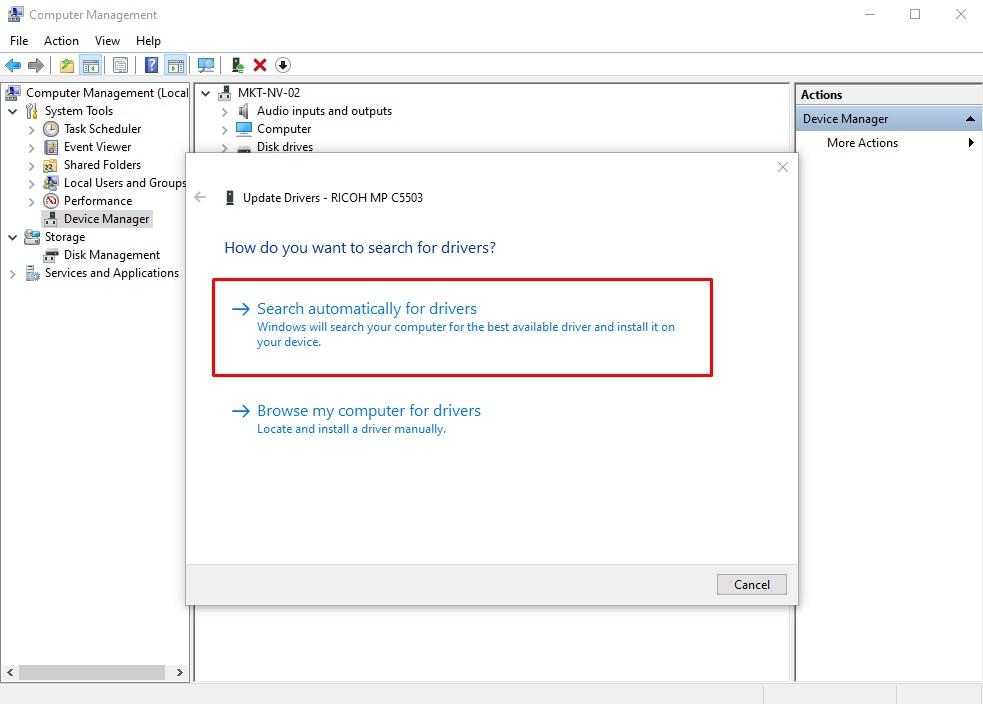Click the blue Help question mark icon
The image size is (983, 704).
click(x=151, y=65)
